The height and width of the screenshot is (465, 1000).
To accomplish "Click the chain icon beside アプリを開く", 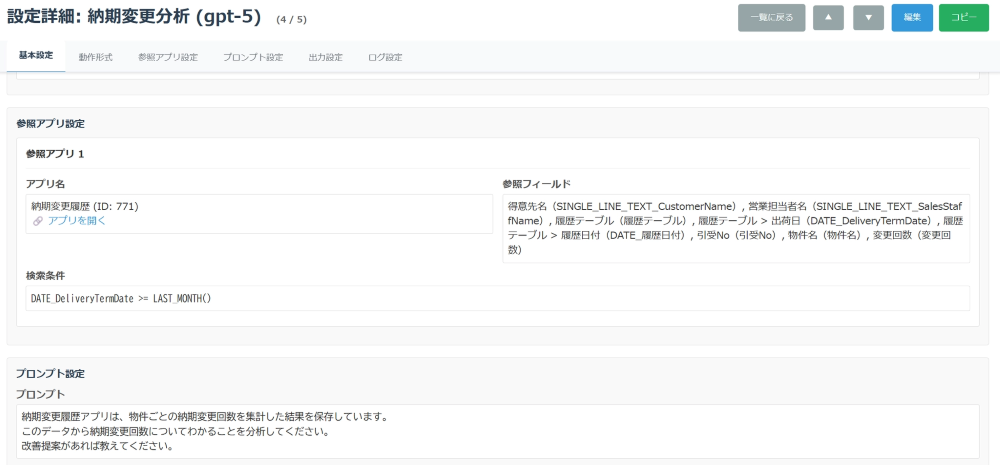I will tap(38, 221).
